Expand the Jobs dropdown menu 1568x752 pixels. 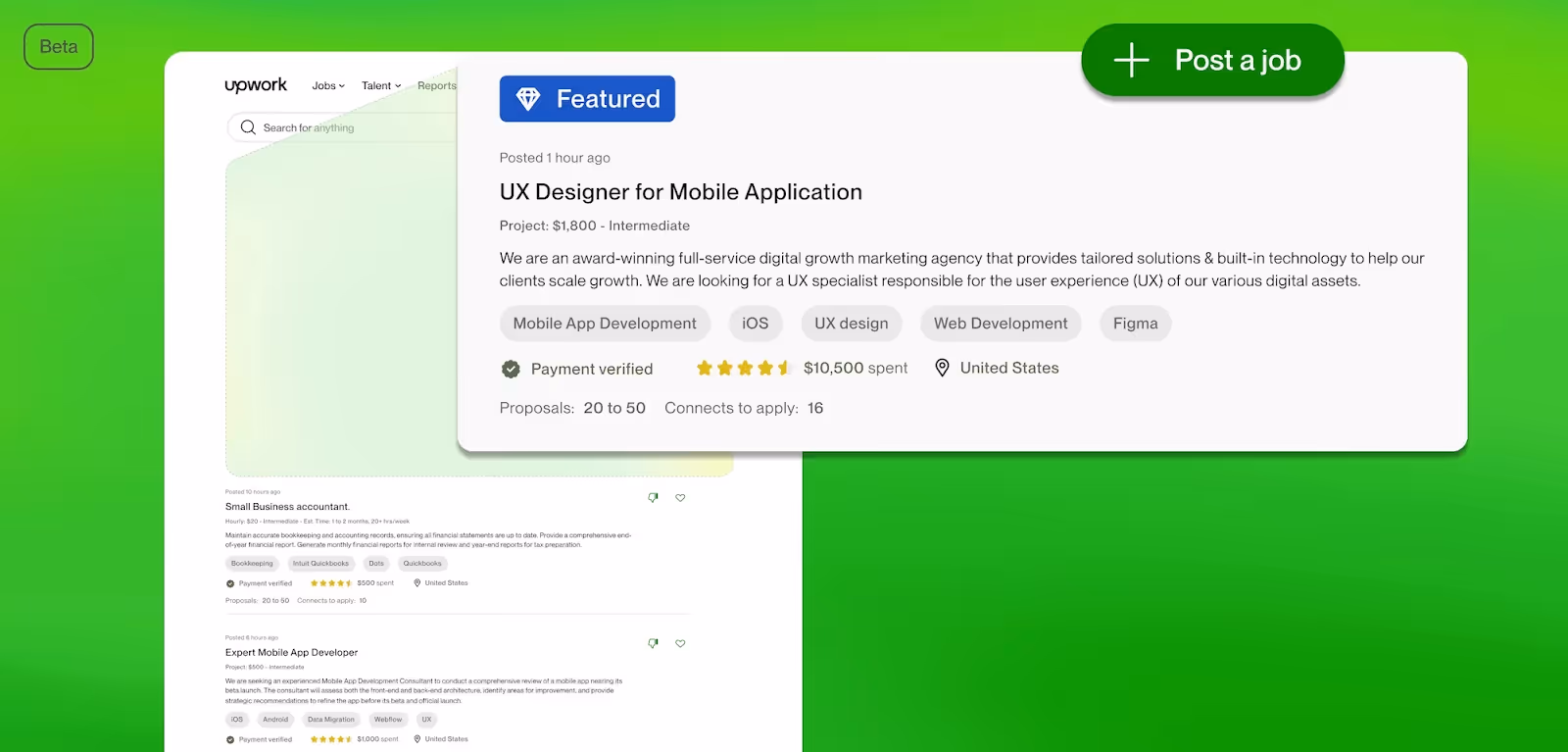pyautogui.click(x=328, y=86)
